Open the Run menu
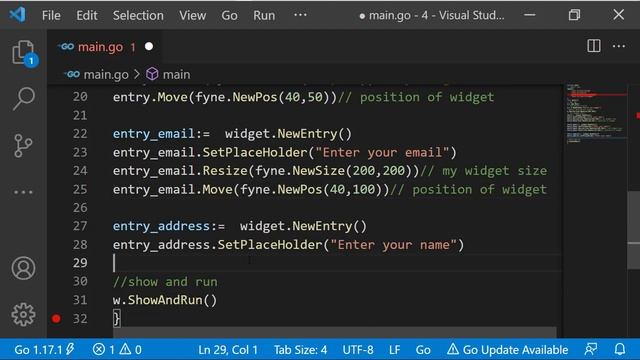 point(264,16)
